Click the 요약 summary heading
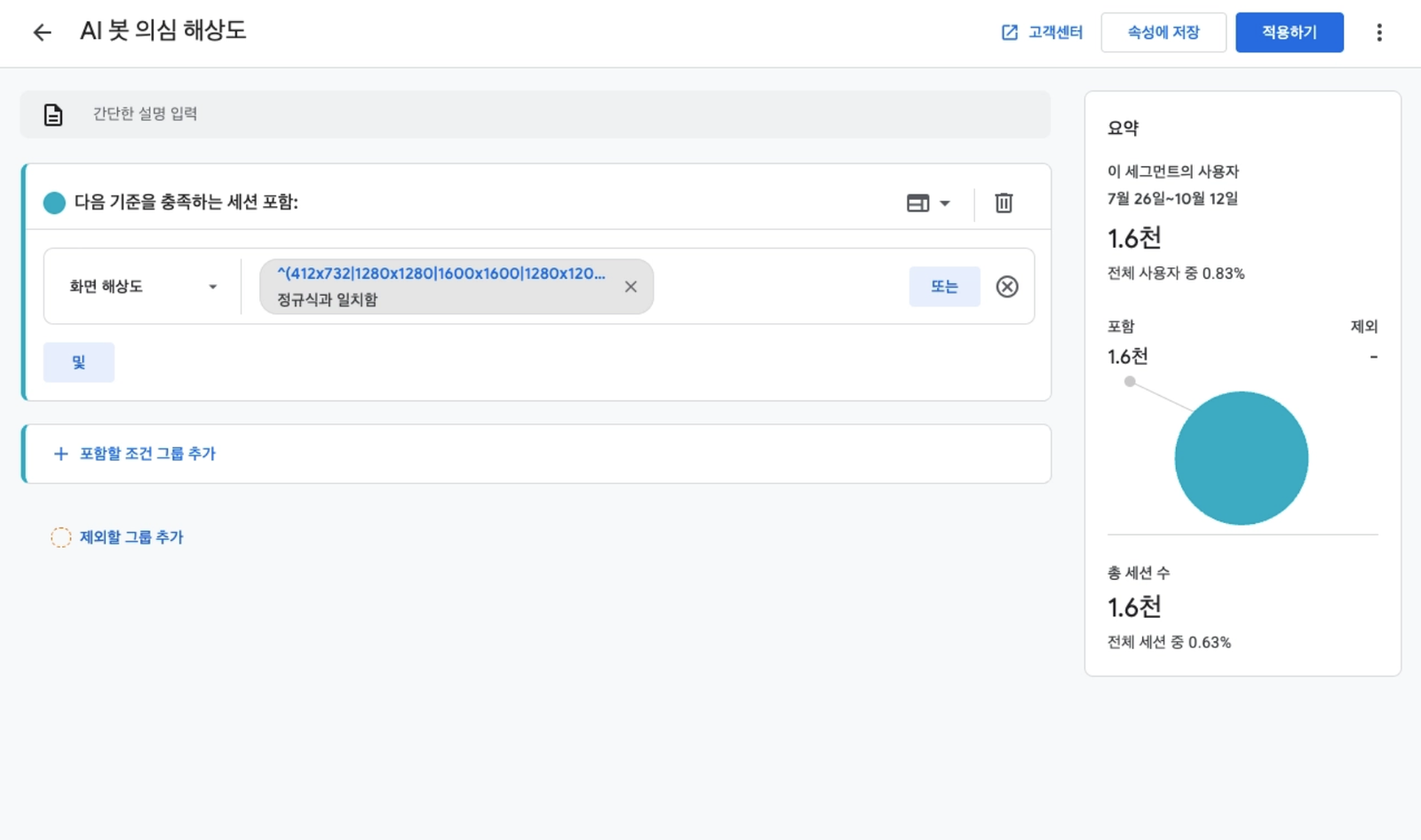 coord(1123,128)
